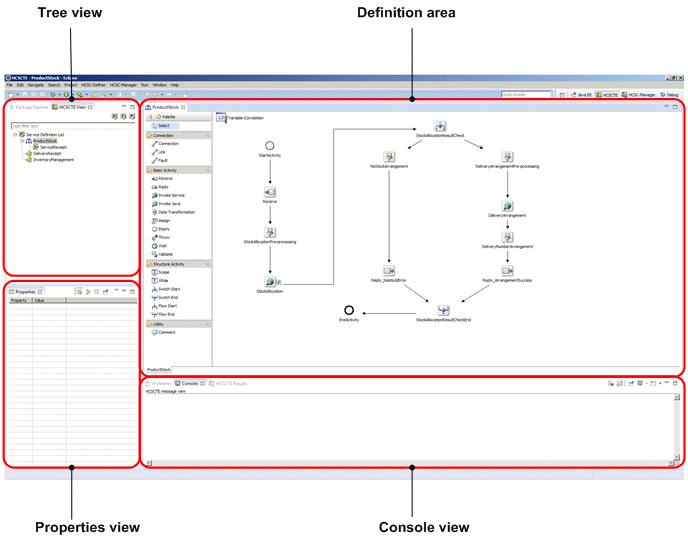The height and width of the screenshot is (539, 688).
Task: Open the Variable-Correlation icon on the canvas
Action: tap(221, 117)
